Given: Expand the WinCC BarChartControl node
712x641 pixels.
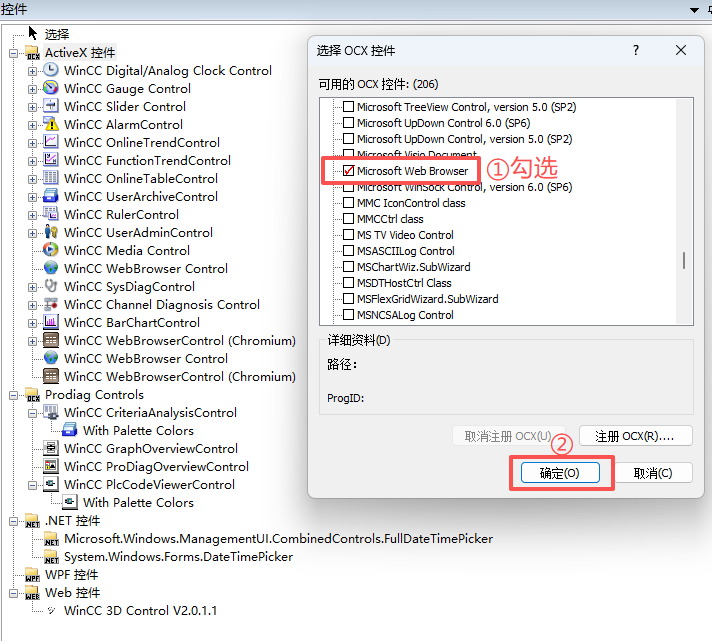Looking at the screenshot, I should (32, 323).
